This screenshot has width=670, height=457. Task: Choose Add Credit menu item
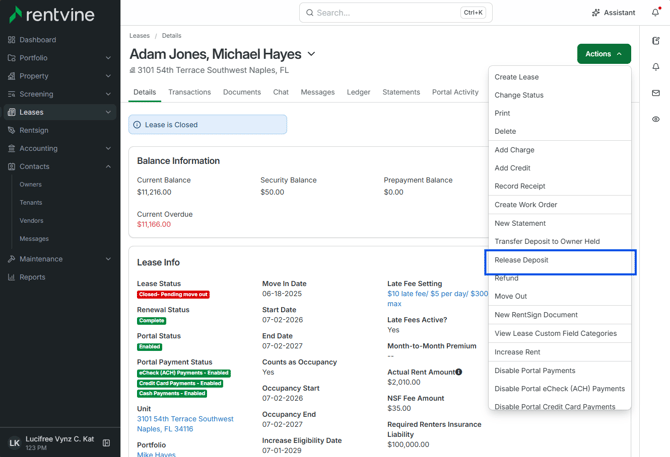pos(560,168)
